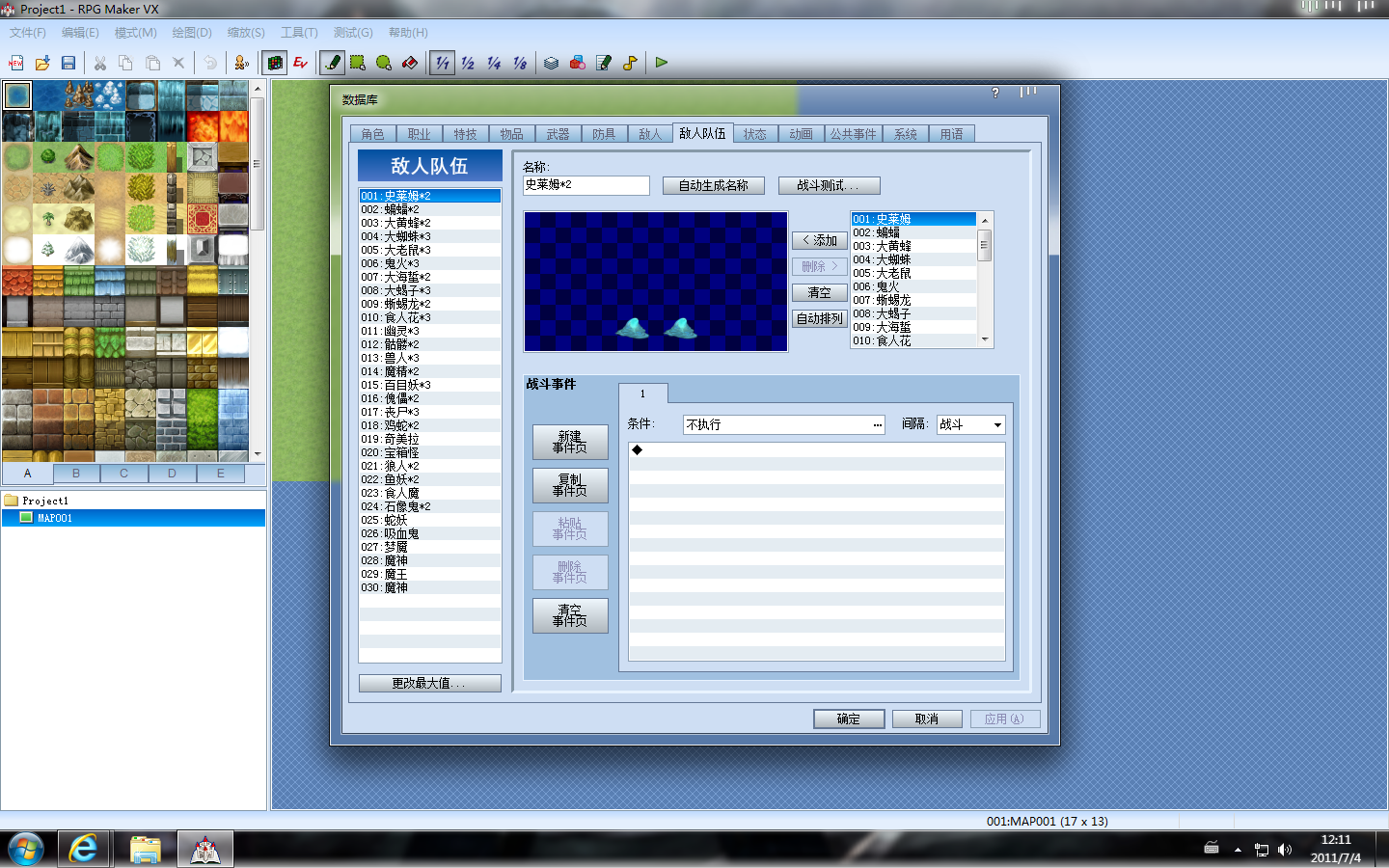Set map zoom to 1/2 scale
Viewport: 1389px width, 868px height.
468,63
